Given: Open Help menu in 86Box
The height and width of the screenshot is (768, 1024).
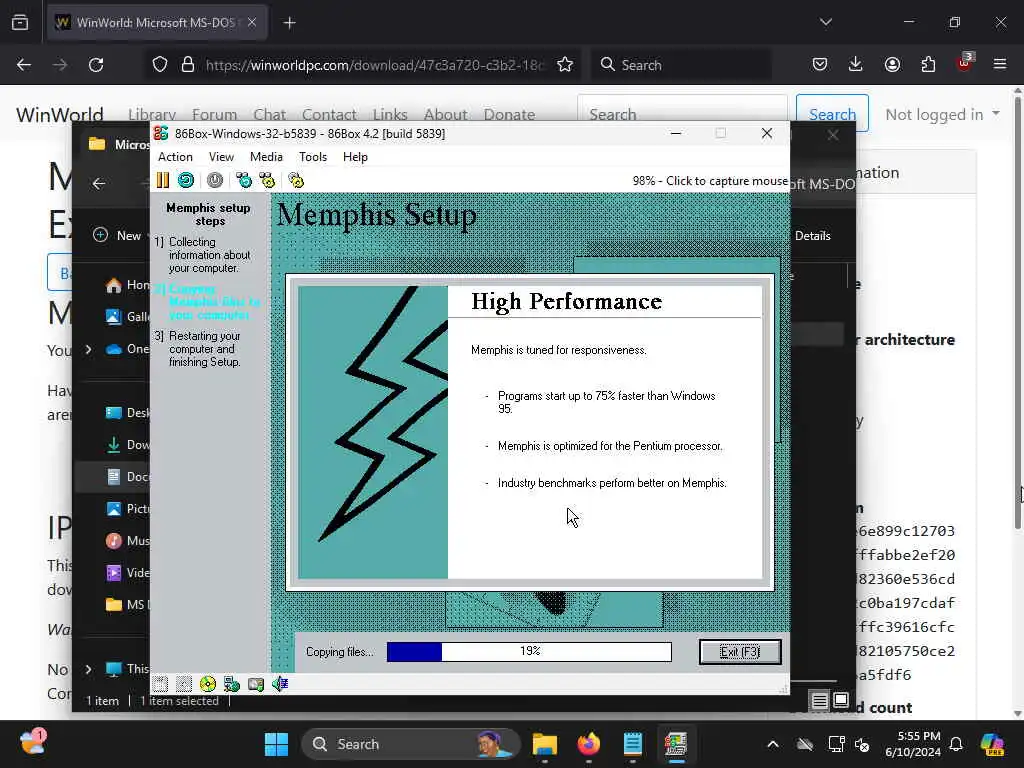Looking at the screenshot, I should [x=355, y=157].
